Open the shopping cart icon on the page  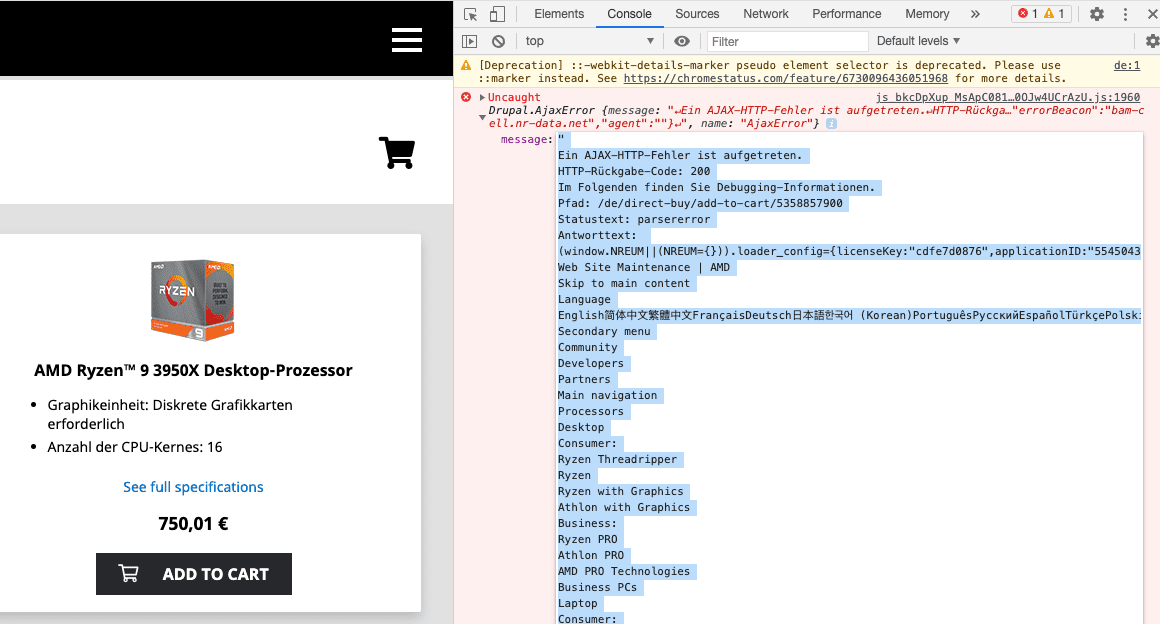[397, 152]
